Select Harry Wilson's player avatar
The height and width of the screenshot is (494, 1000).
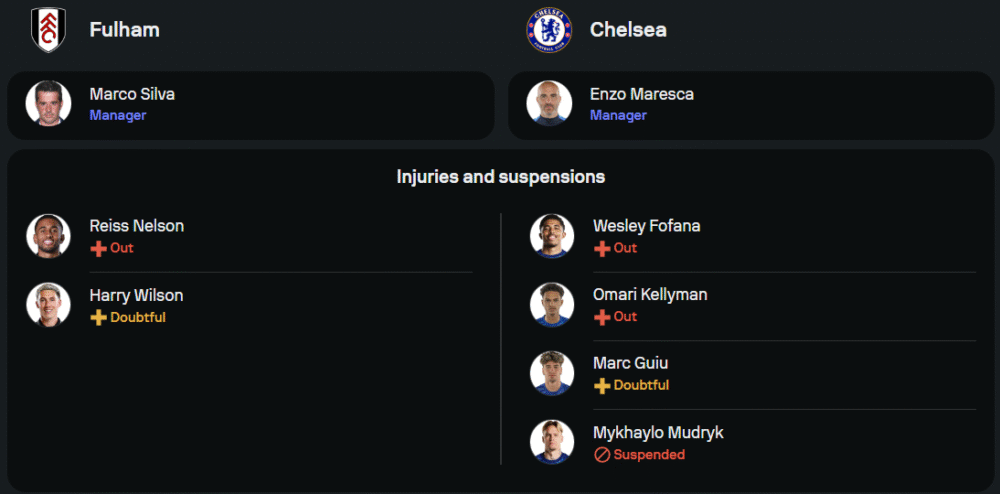[x=48, y=305]
